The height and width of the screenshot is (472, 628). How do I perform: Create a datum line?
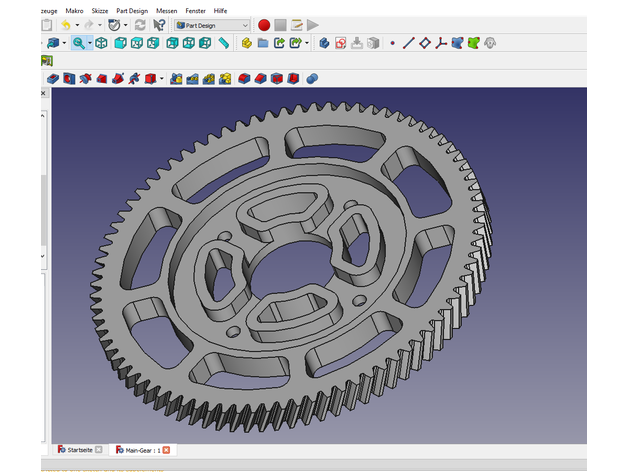pyautogui.click(x=409, y=43)
